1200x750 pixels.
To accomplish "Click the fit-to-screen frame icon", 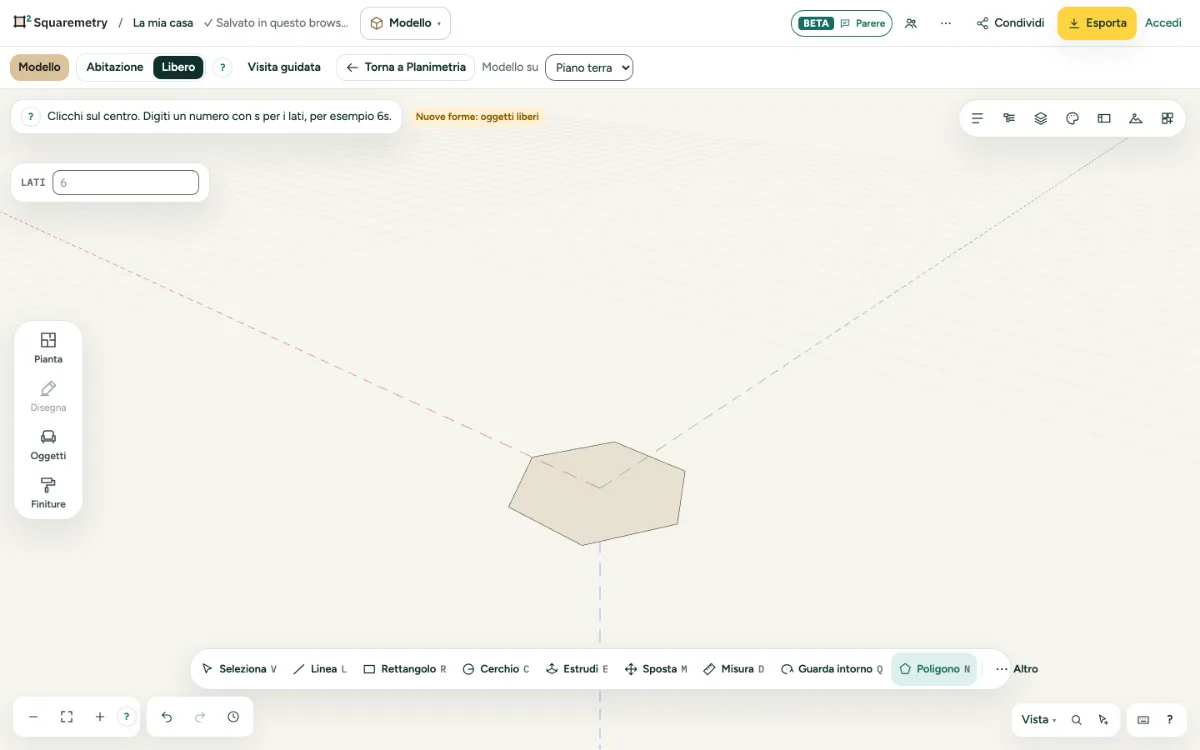I will click(67, 717).
